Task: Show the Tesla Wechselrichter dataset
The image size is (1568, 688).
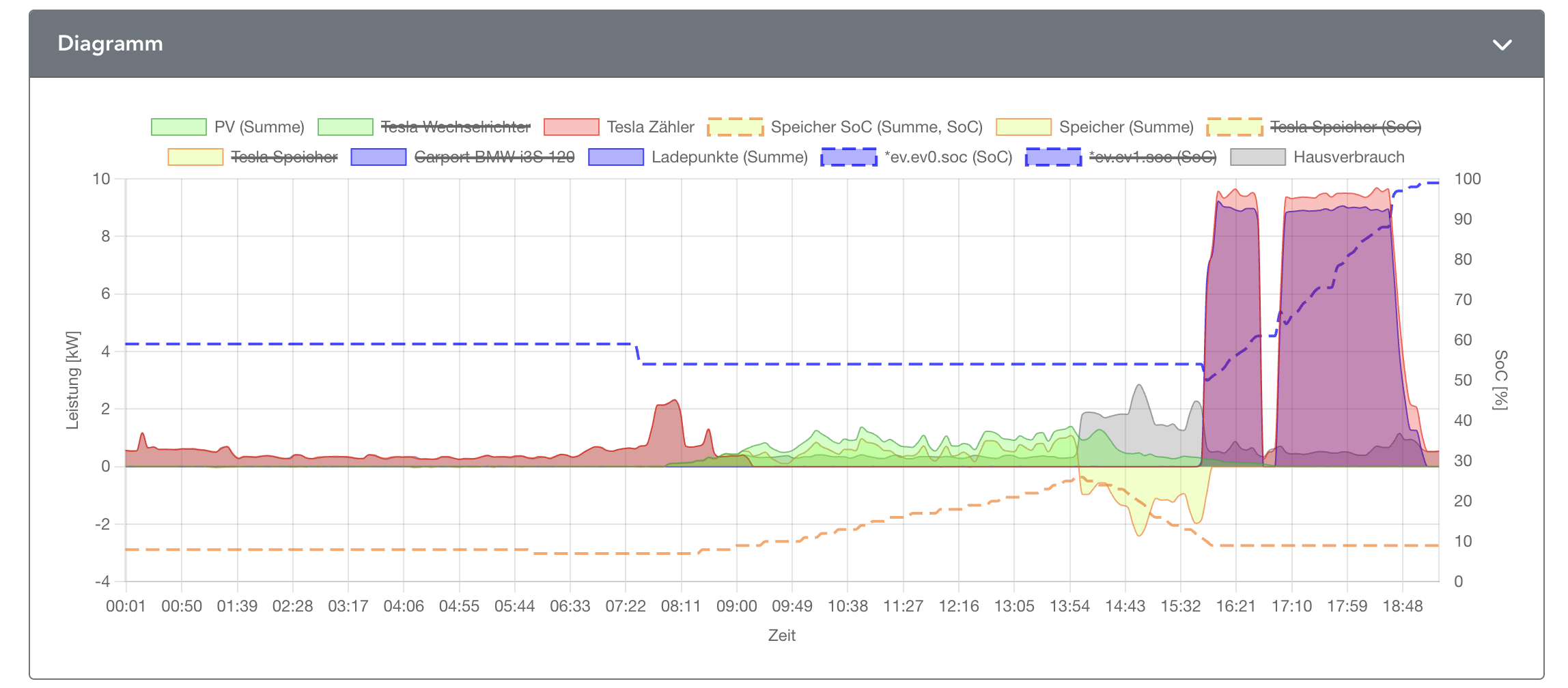Action: [x=455, y=128]
